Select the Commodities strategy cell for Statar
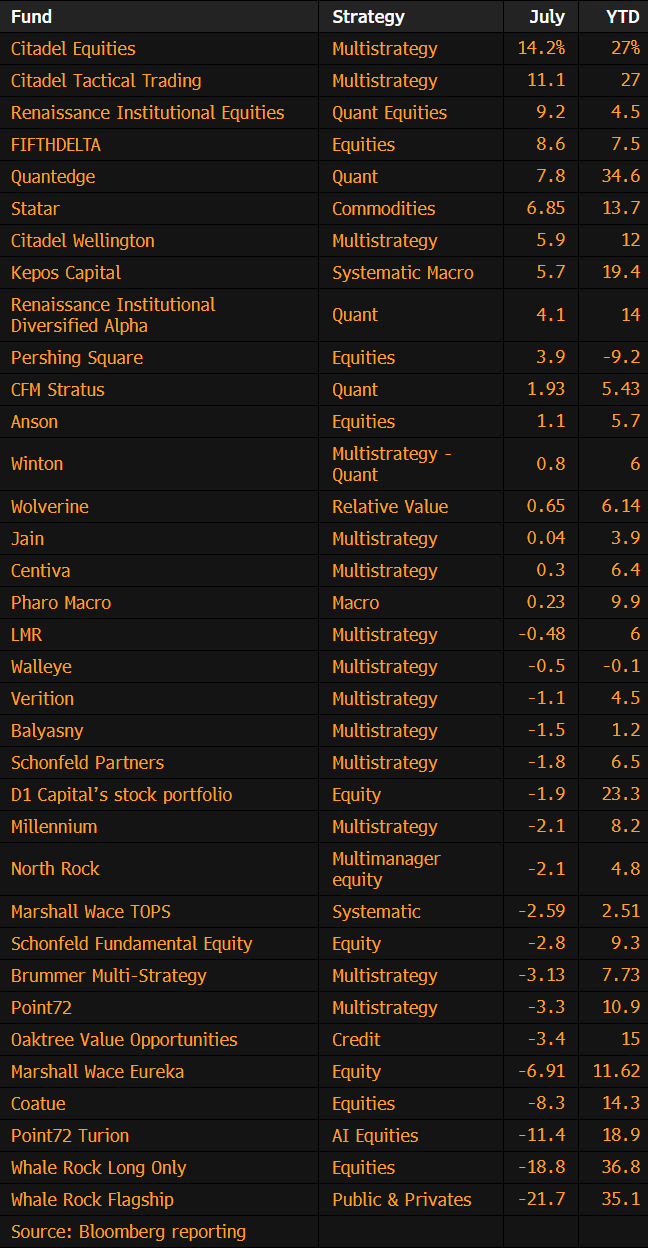 tap(384, 209)
